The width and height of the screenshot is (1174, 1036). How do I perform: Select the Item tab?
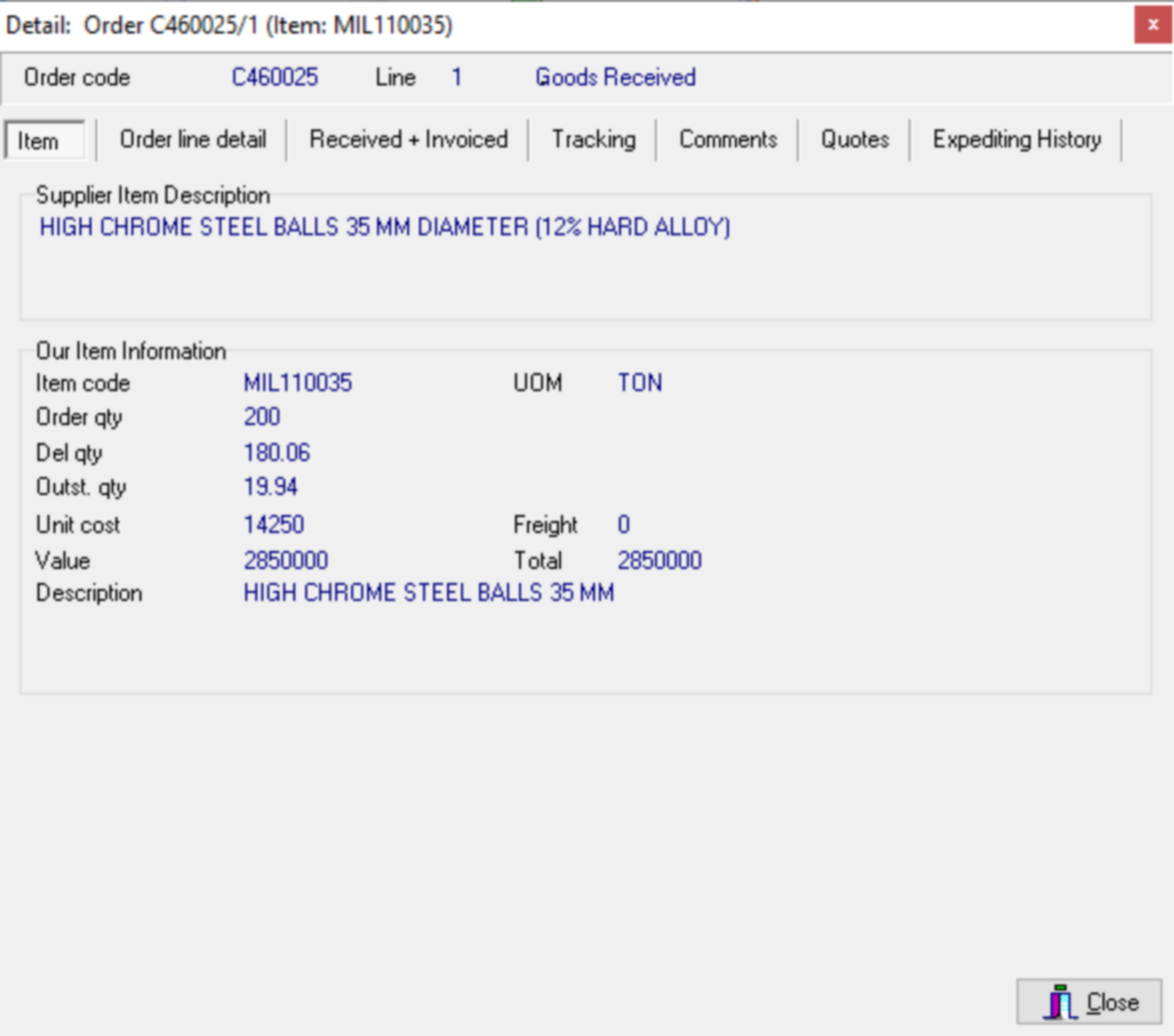tap(46, 140)
